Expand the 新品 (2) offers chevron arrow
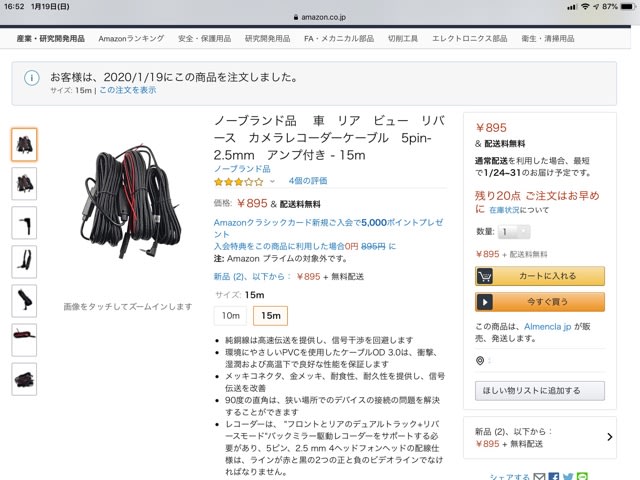The height and width of the screenshot is (480, 640). (609, 437)
